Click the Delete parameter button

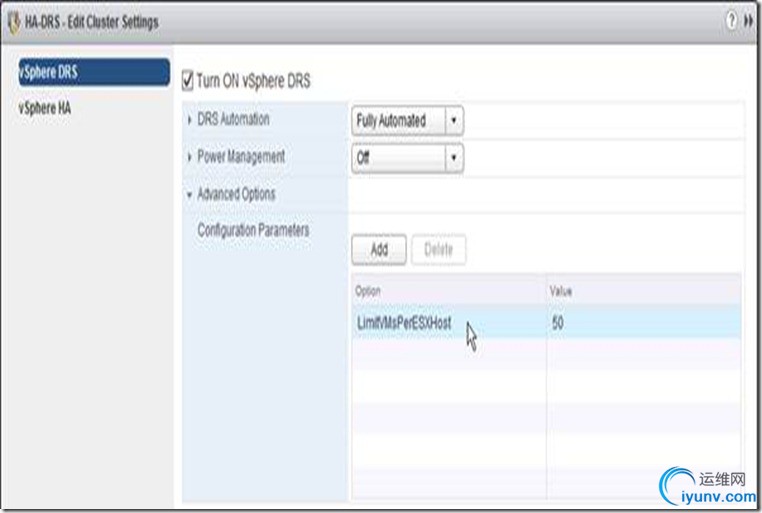pyautogui.click(x=438, y=250)
